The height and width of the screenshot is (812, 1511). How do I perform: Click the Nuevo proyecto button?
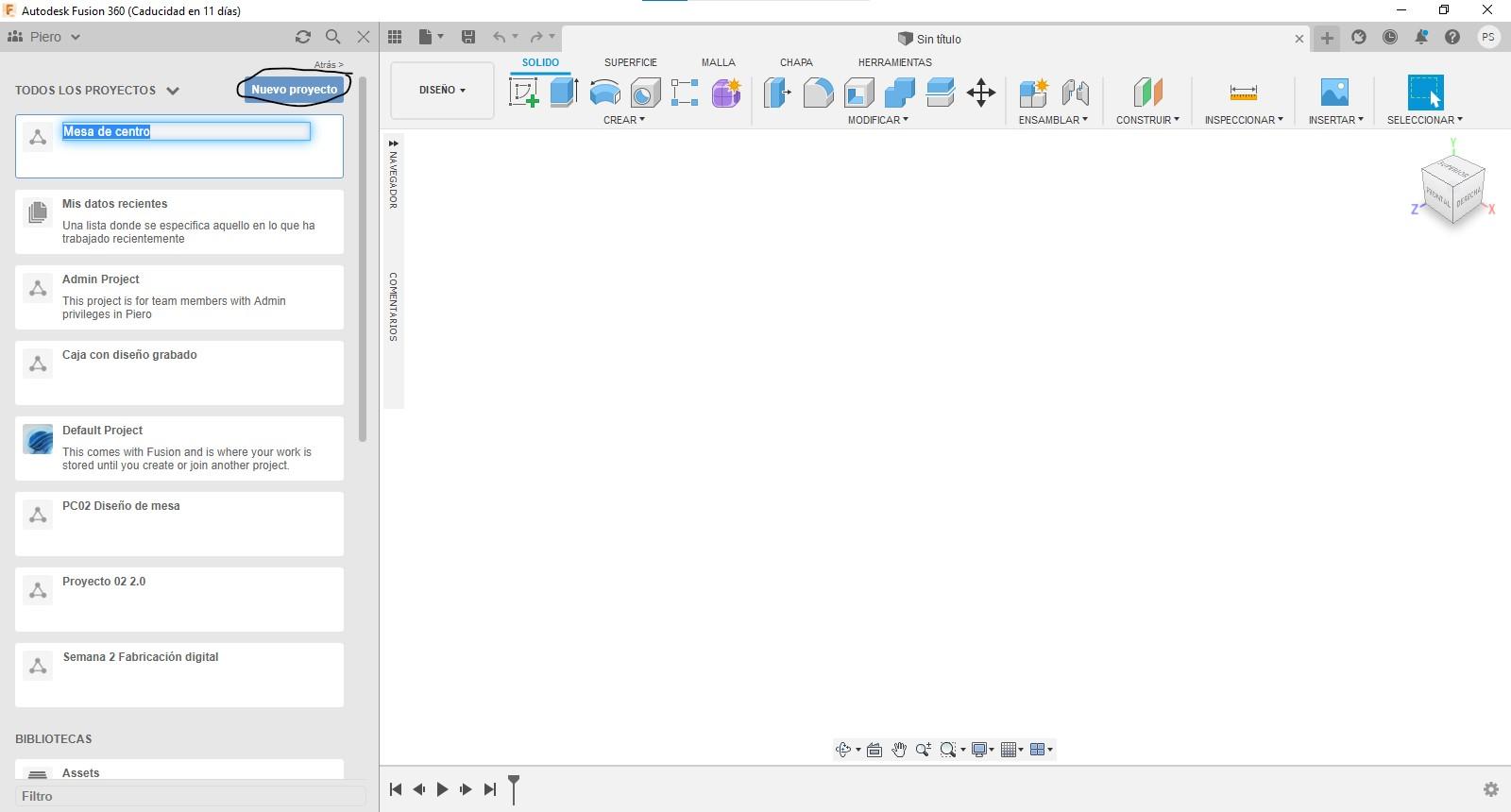point(294,90)
